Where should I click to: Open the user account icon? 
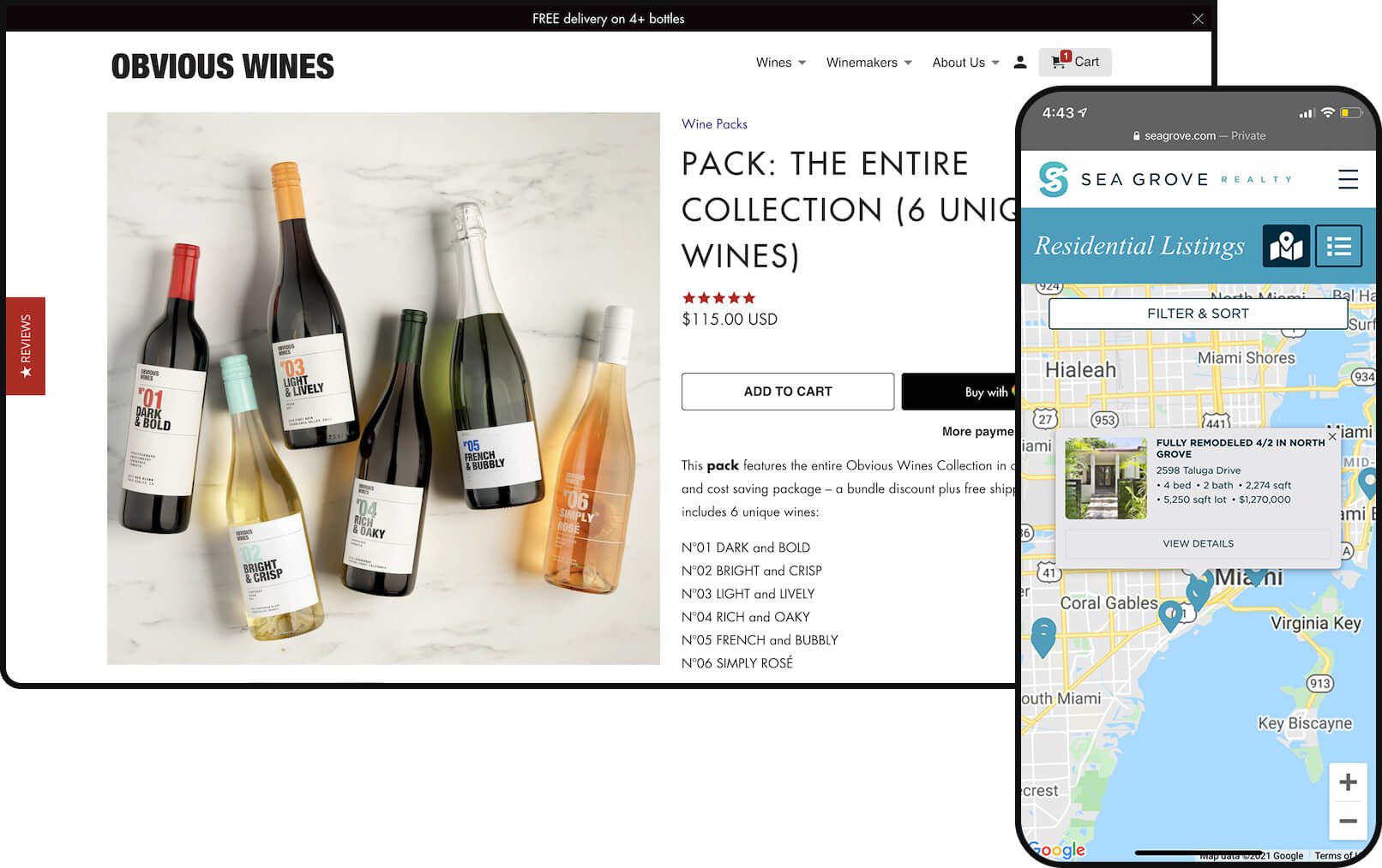point(1019,63)
